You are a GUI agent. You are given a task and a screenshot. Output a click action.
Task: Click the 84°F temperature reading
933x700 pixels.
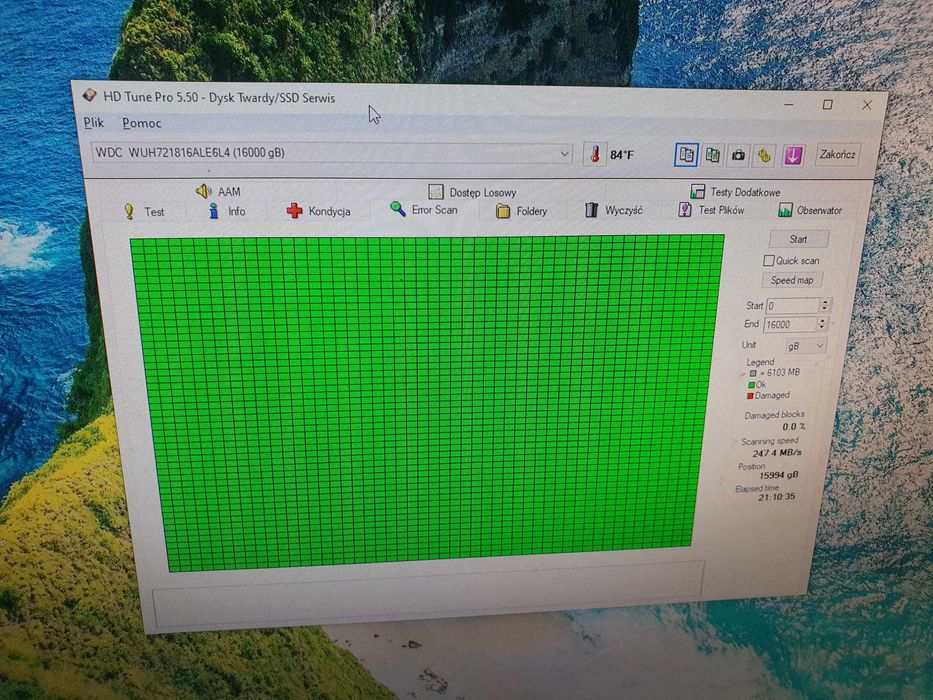(x=622, y=155)
